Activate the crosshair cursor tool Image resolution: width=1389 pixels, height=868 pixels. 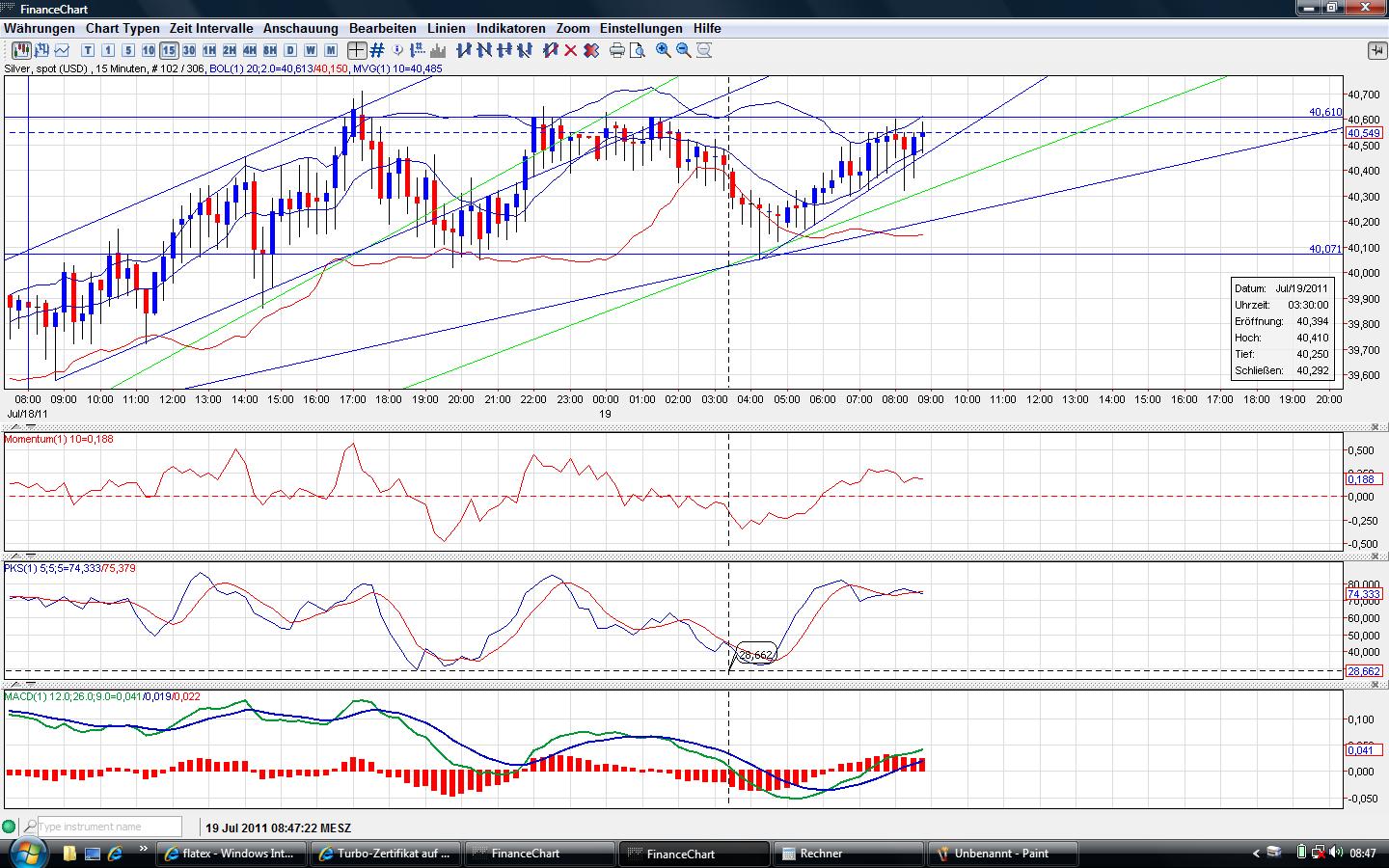click(357, 50)
